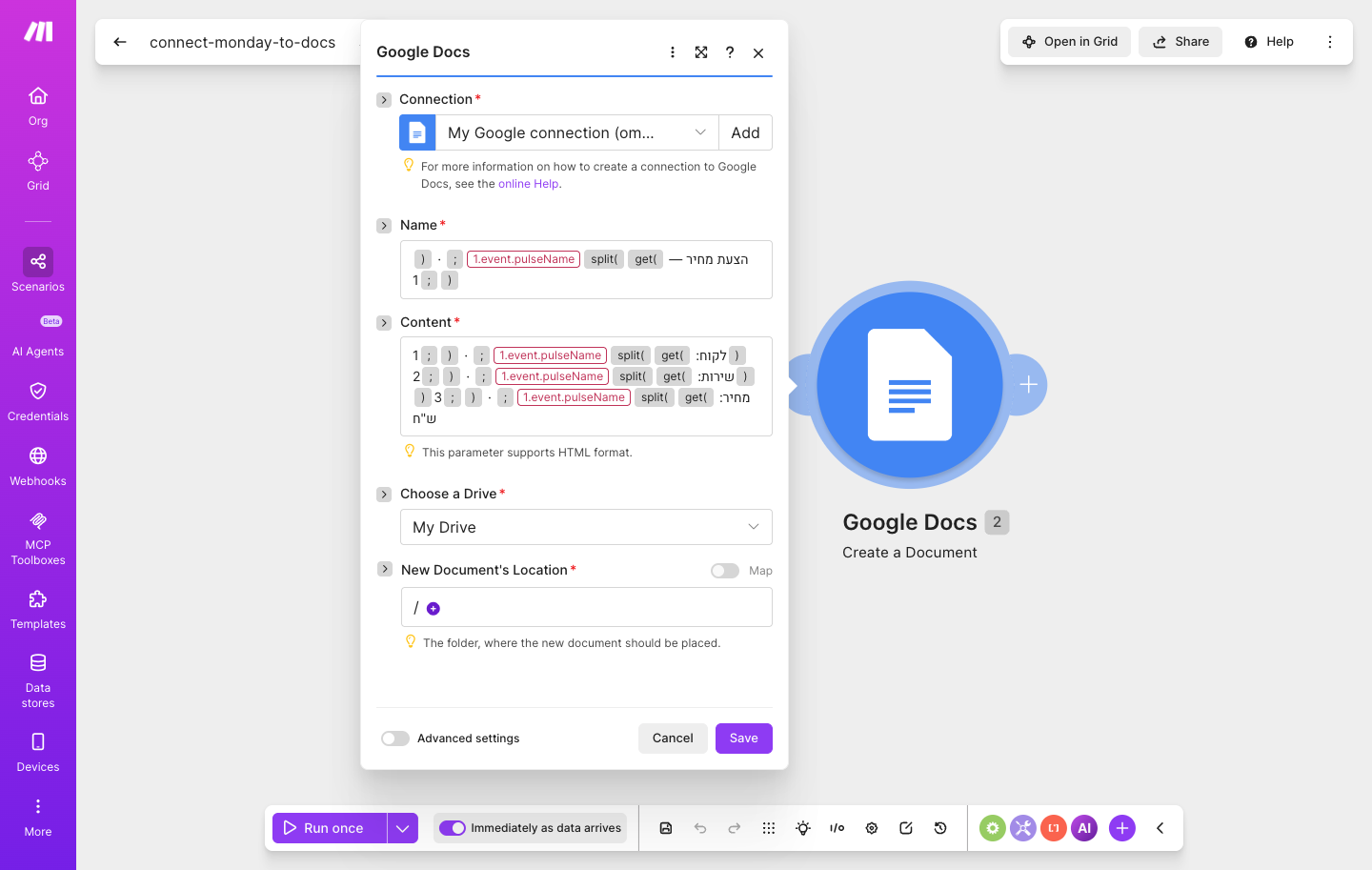Undo the last change
Viewport: 1372px width, 870px height.
[700, 828]
